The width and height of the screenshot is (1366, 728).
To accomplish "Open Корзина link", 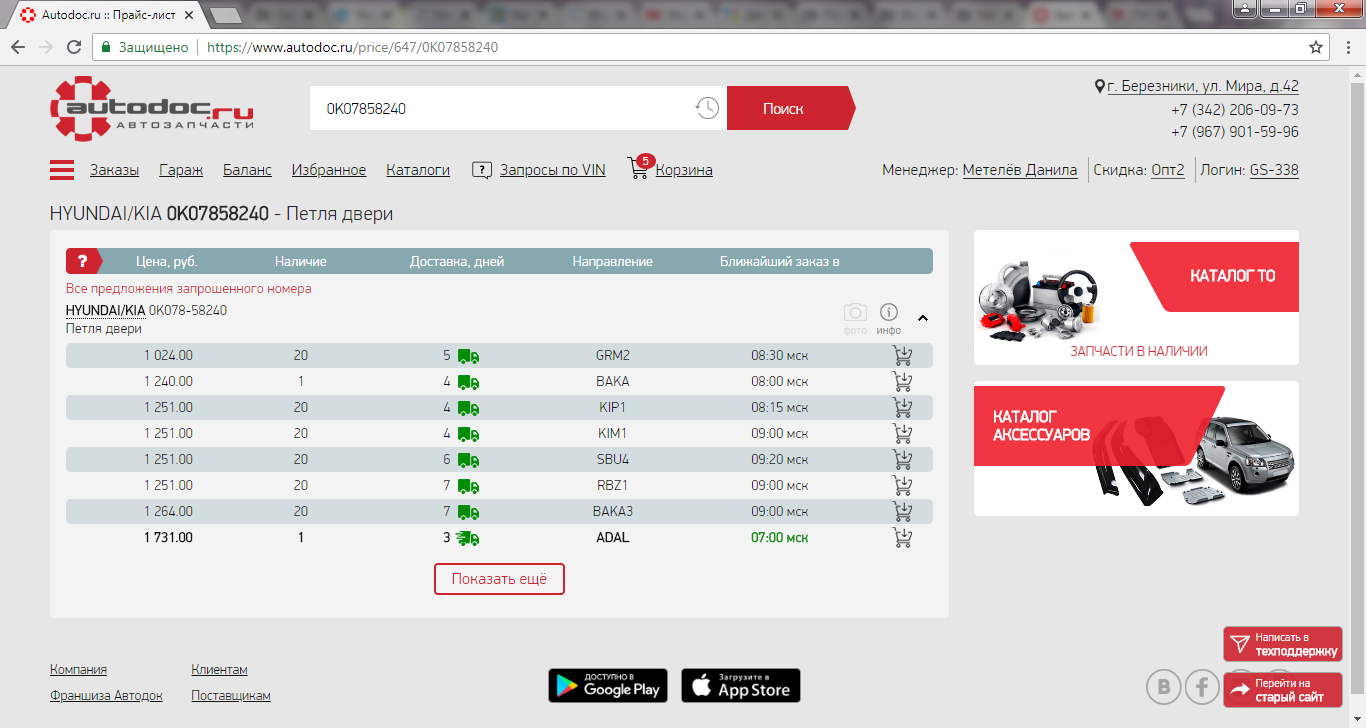I will [x=685, y=170].
